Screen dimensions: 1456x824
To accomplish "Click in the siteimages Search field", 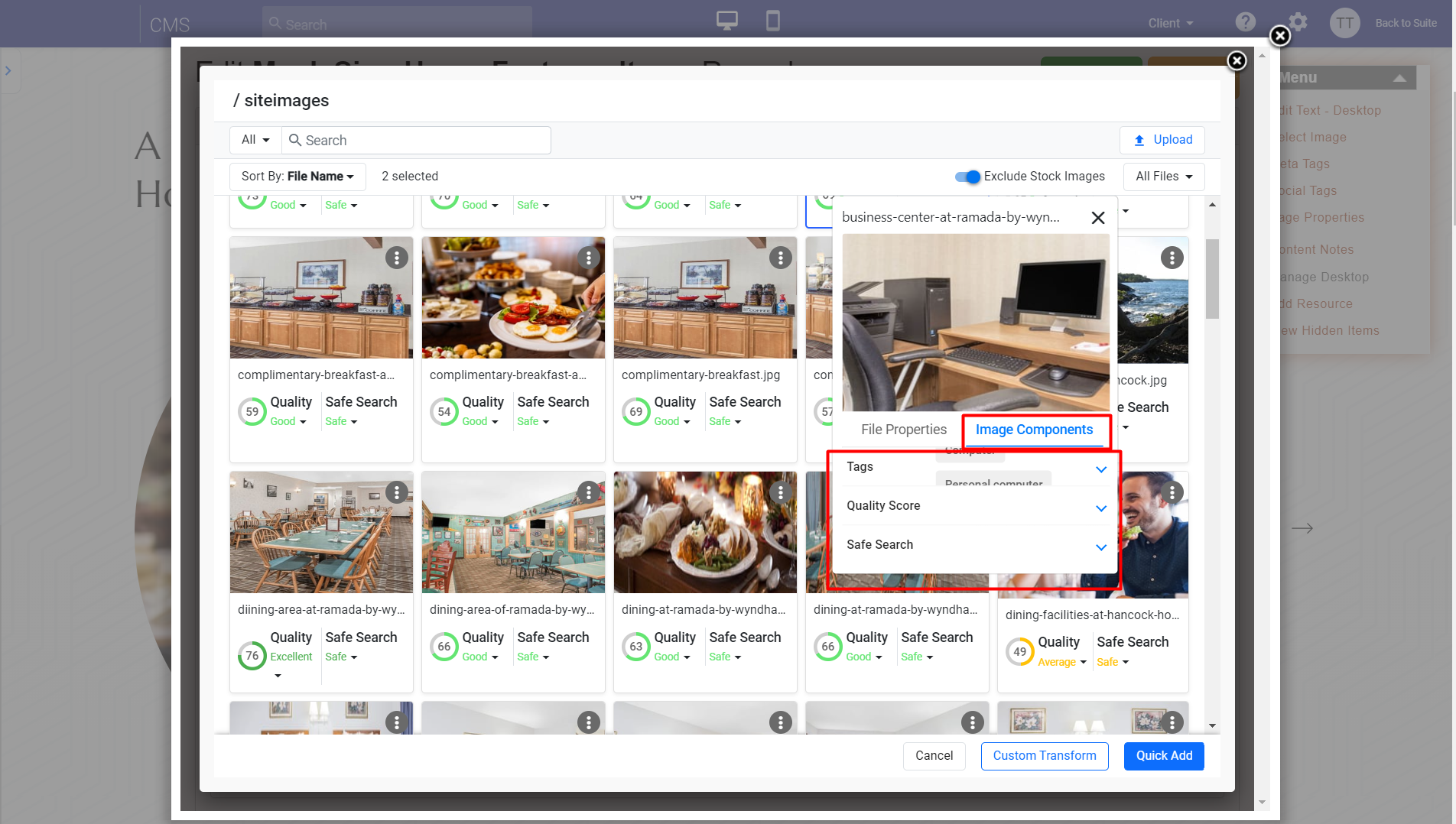I will click(x=417, y=140).
